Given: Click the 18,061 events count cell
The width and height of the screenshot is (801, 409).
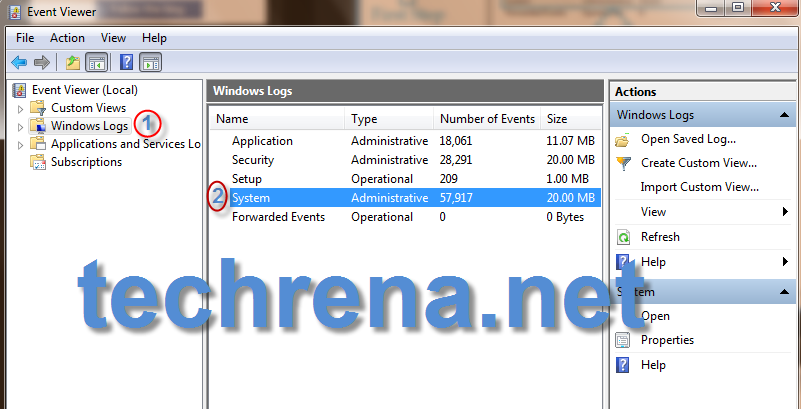Looking at the screenshot, I should (x=456, y=141).
